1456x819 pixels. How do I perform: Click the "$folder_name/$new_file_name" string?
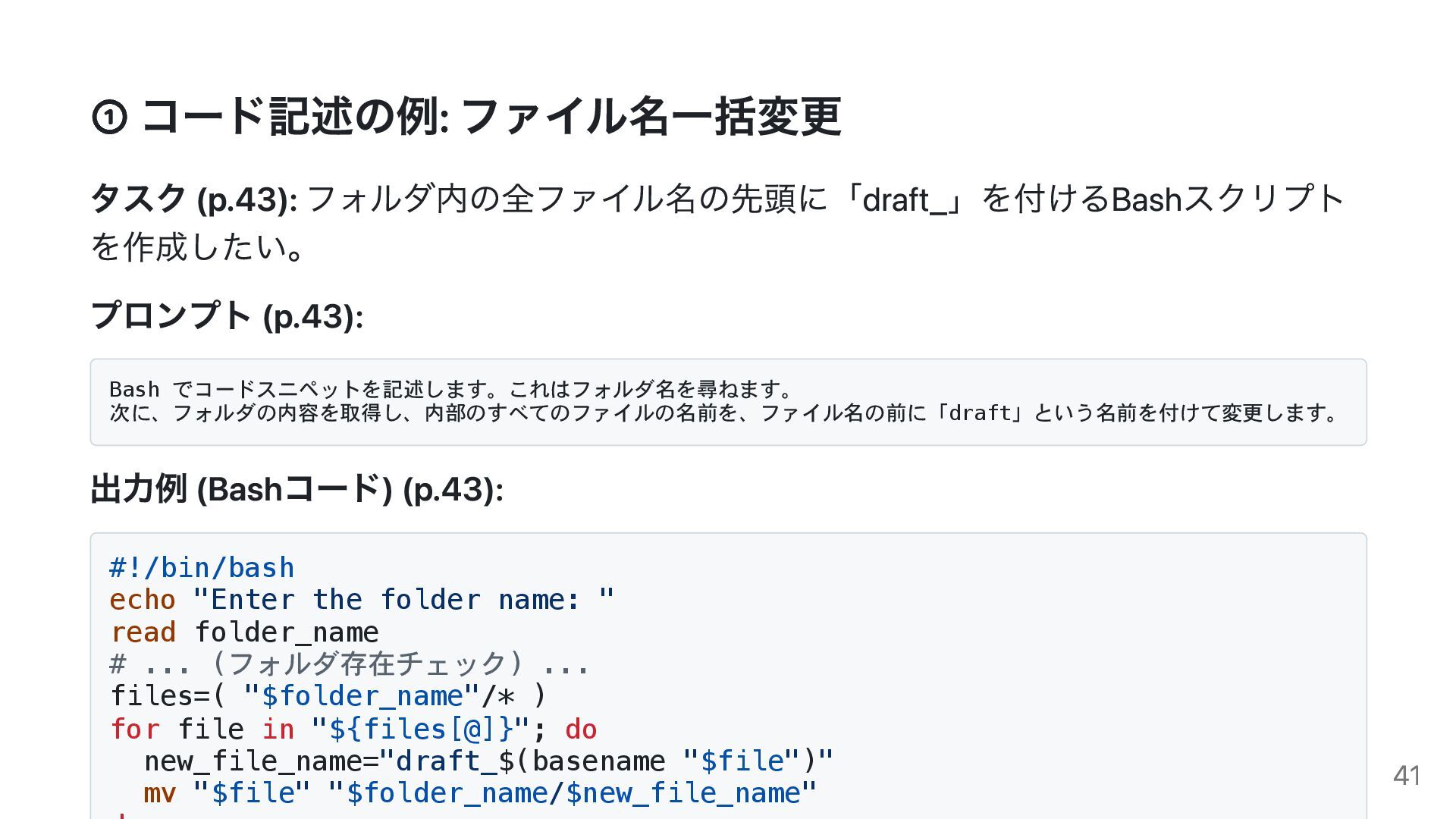click(573, 793)
